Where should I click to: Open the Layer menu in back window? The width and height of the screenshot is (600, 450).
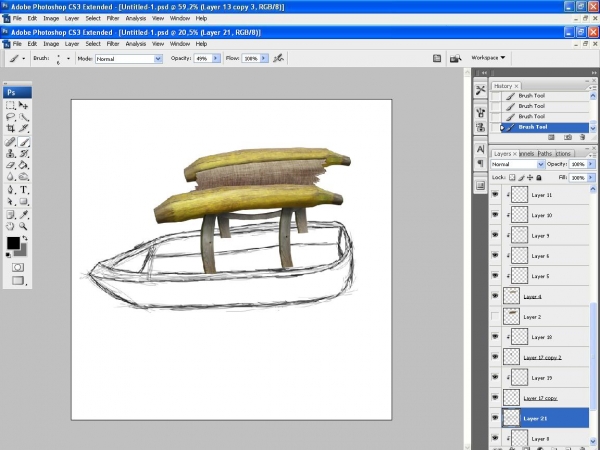point(72,18)
